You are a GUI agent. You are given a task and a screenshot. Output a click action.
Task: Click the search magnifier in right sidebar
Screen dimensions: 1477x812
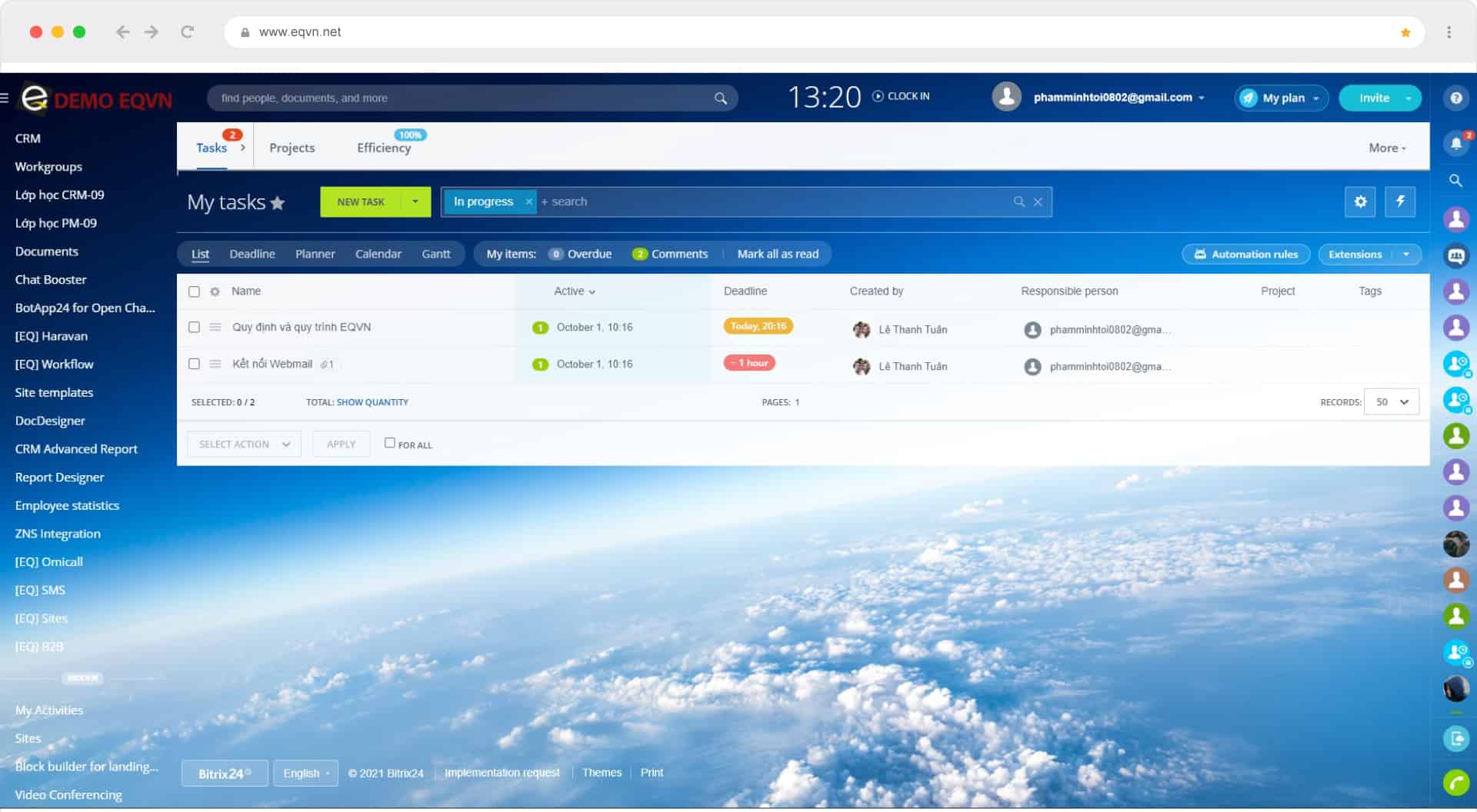(x=1455, y=181)
